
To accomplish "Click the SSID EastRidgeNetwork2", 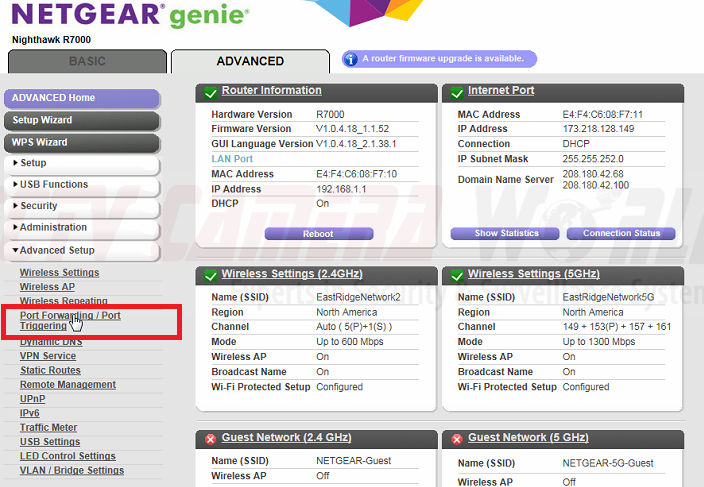I will coord(358,297).
